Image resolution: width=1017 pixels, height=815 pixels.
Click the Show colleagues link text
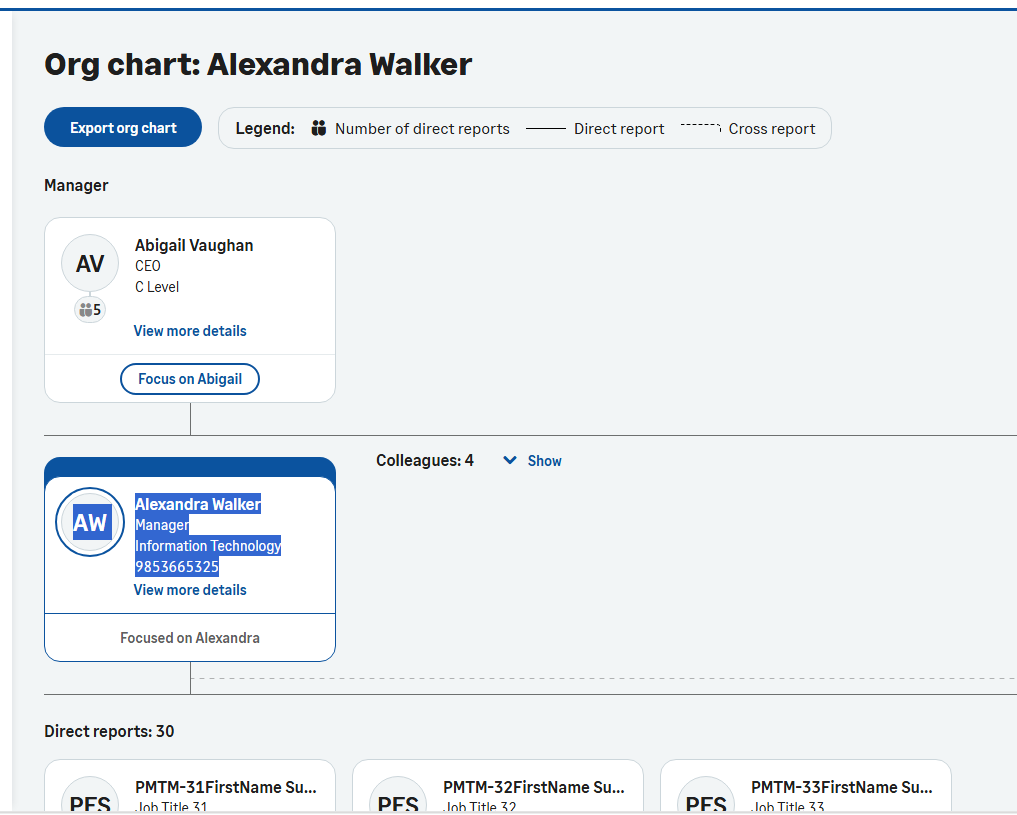[544, 461]
